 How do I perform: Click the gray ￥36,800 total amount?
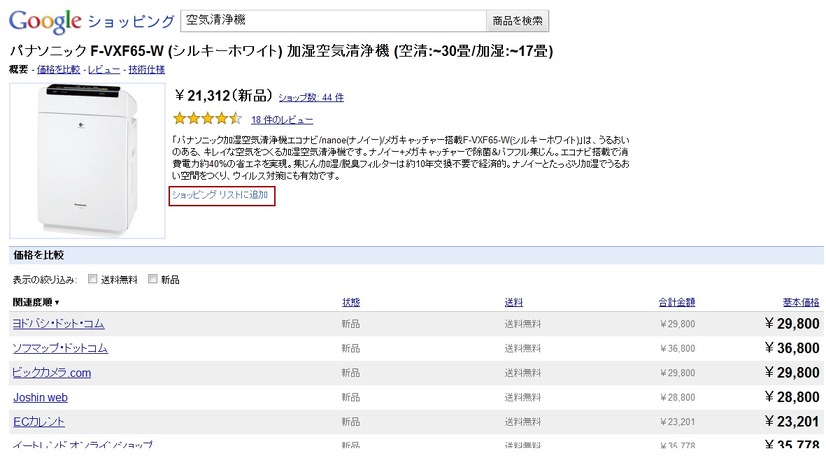click(x=677, y=348)
